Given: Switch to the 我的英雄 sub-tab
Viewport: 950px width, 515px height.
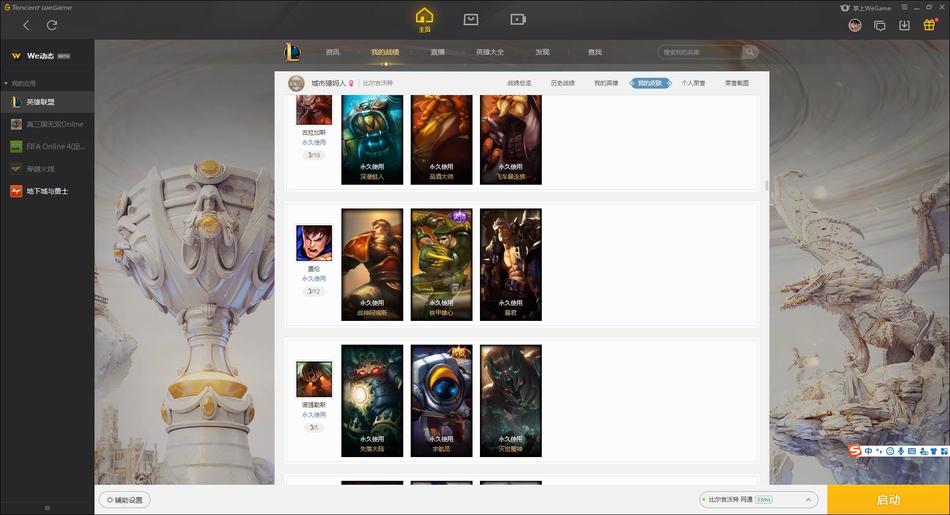Looking at the screenshot, I should [606, 83].
